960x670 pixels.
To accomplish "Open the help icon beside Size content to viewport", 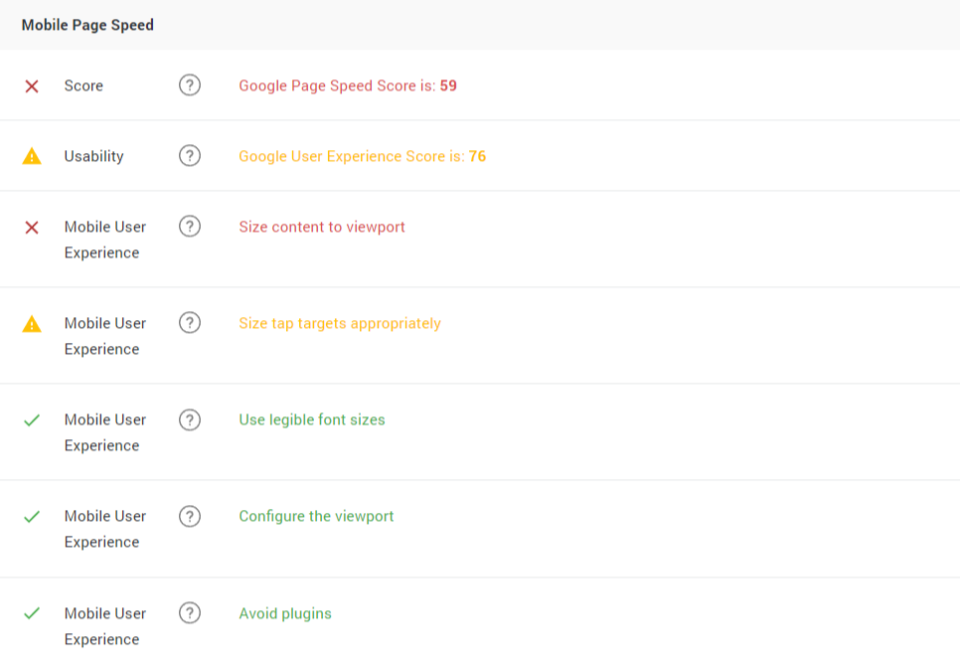I will tap(189, 226).
